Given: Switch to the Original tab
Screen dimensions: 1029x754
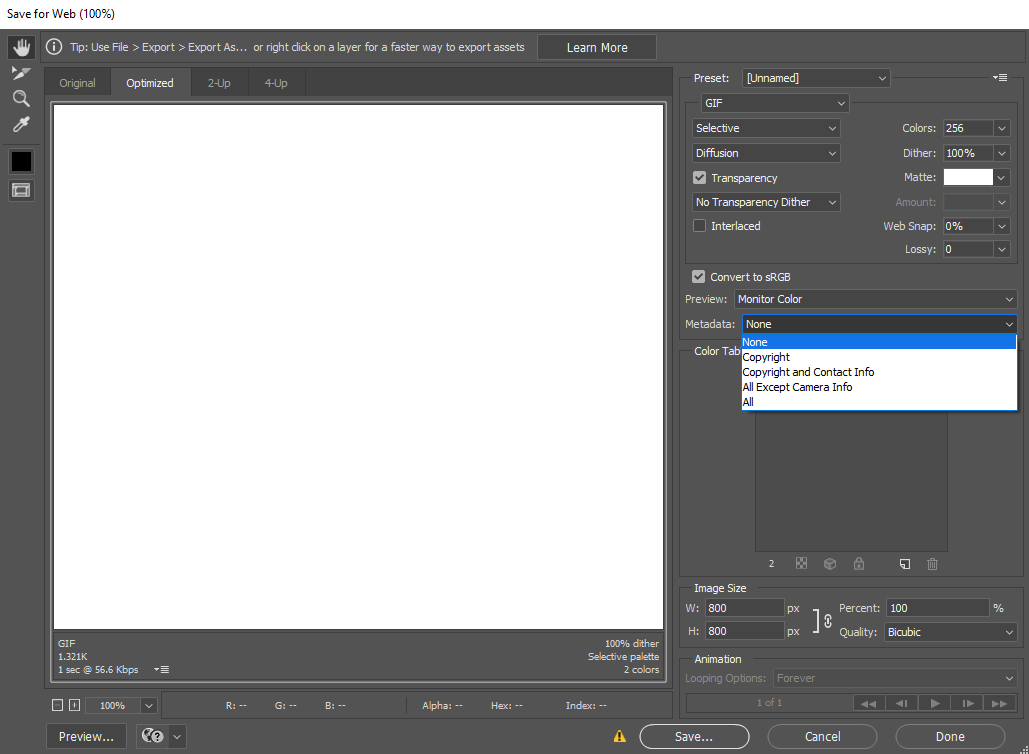Looking at the screenshot, I should coord(77,83).
